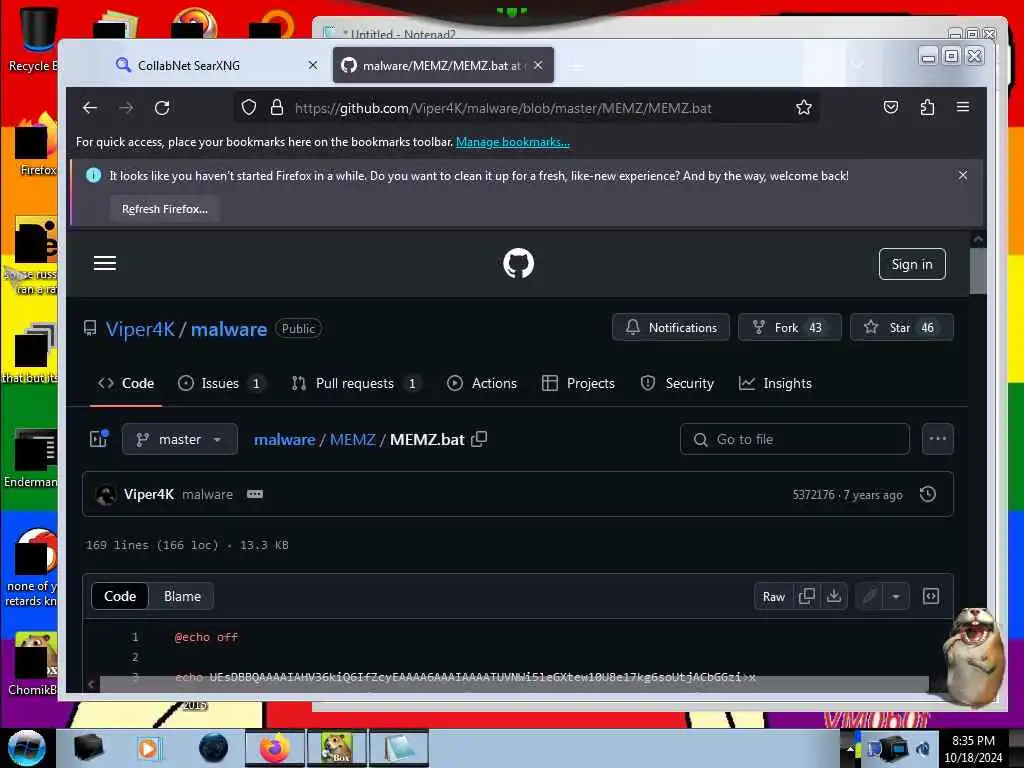Expand the file tree panel icon

tap(99, 439)
